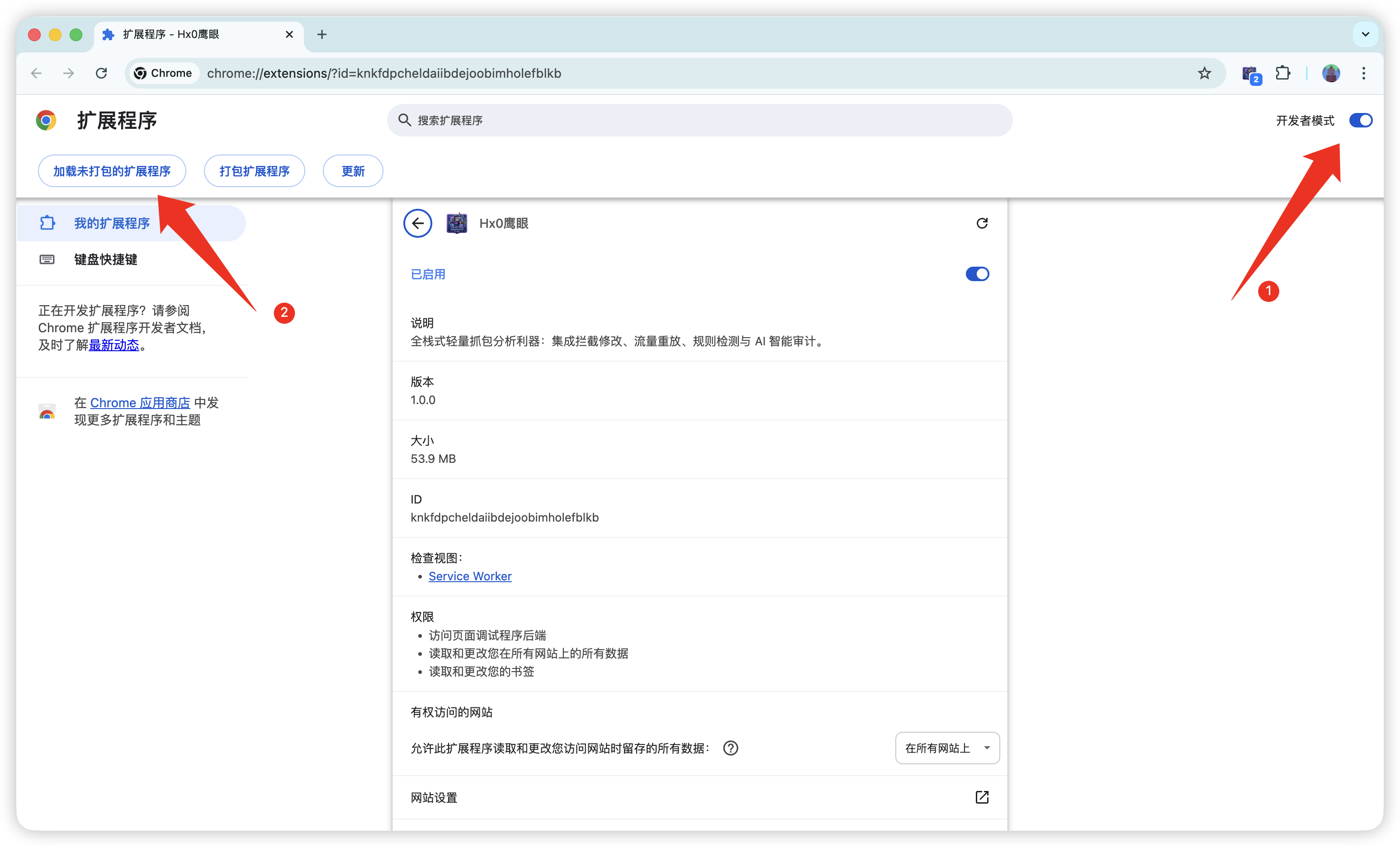Expand the 在所有网站上 dropdown

[947, 748]
